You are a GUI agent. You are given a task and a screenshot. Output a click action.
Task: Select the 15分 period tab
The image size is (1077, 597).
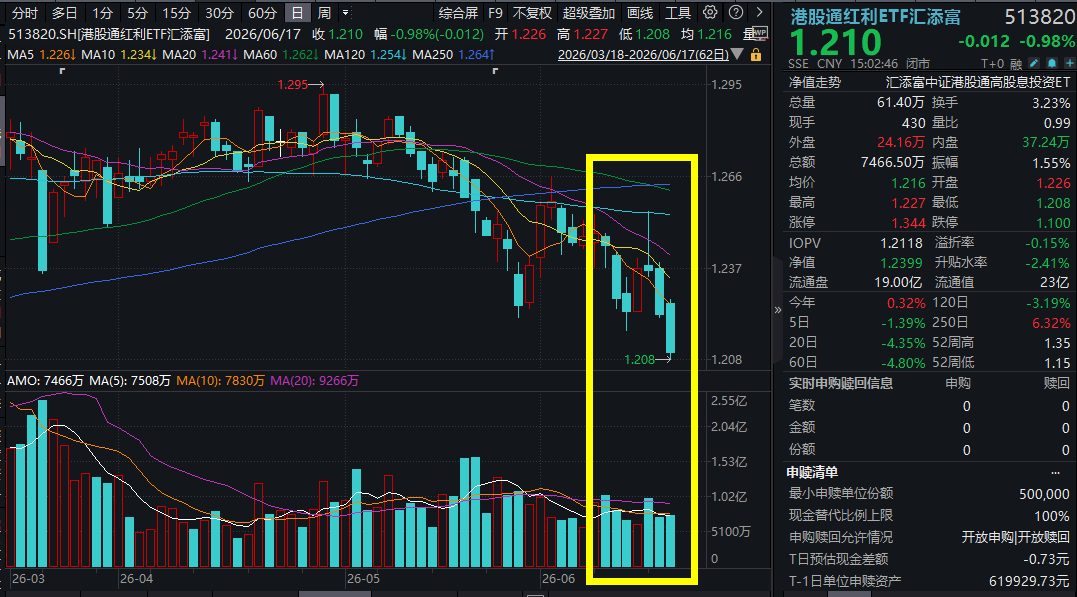point(177,13)
